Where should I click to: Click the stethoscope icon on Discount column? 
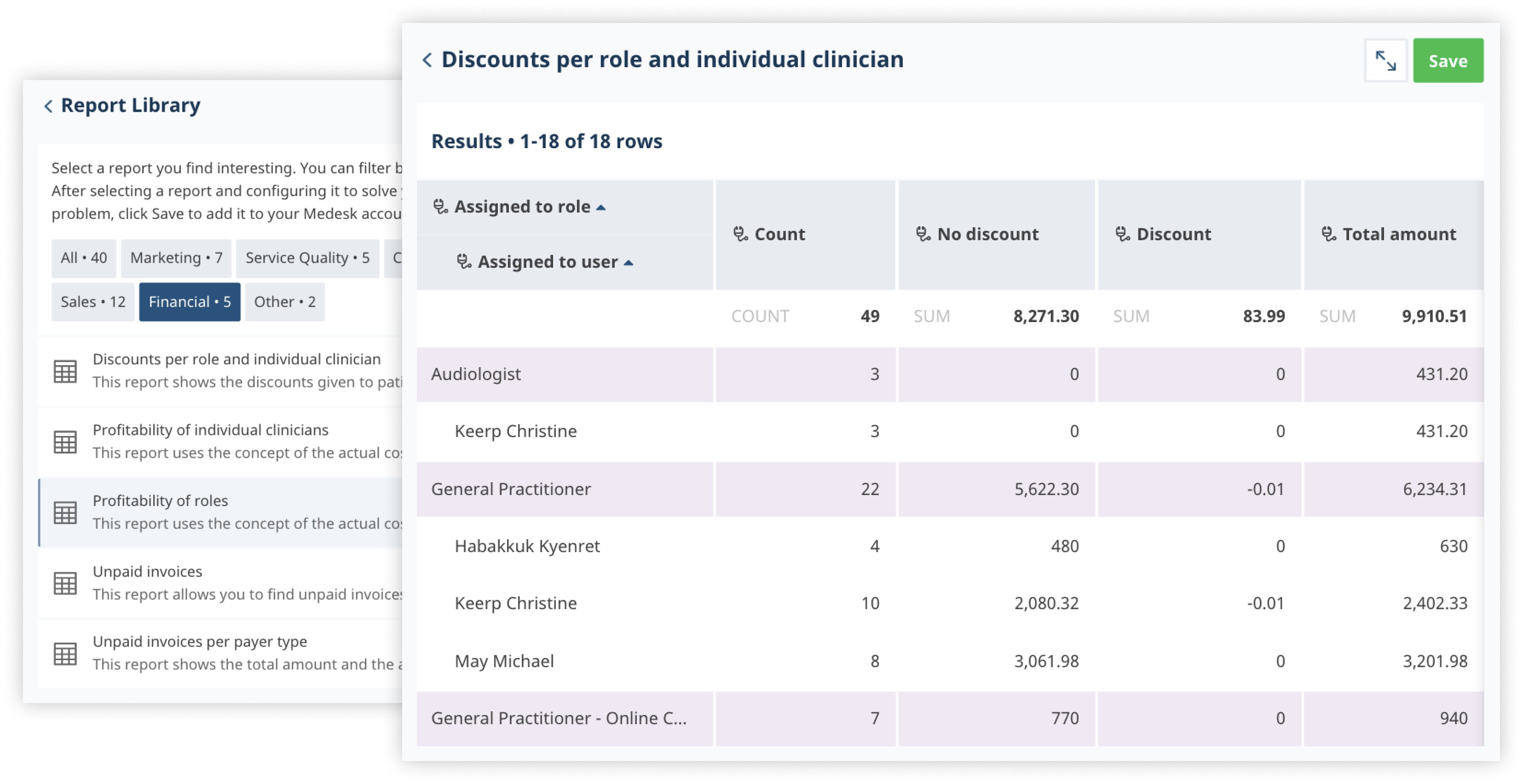tap(1123, 234)
